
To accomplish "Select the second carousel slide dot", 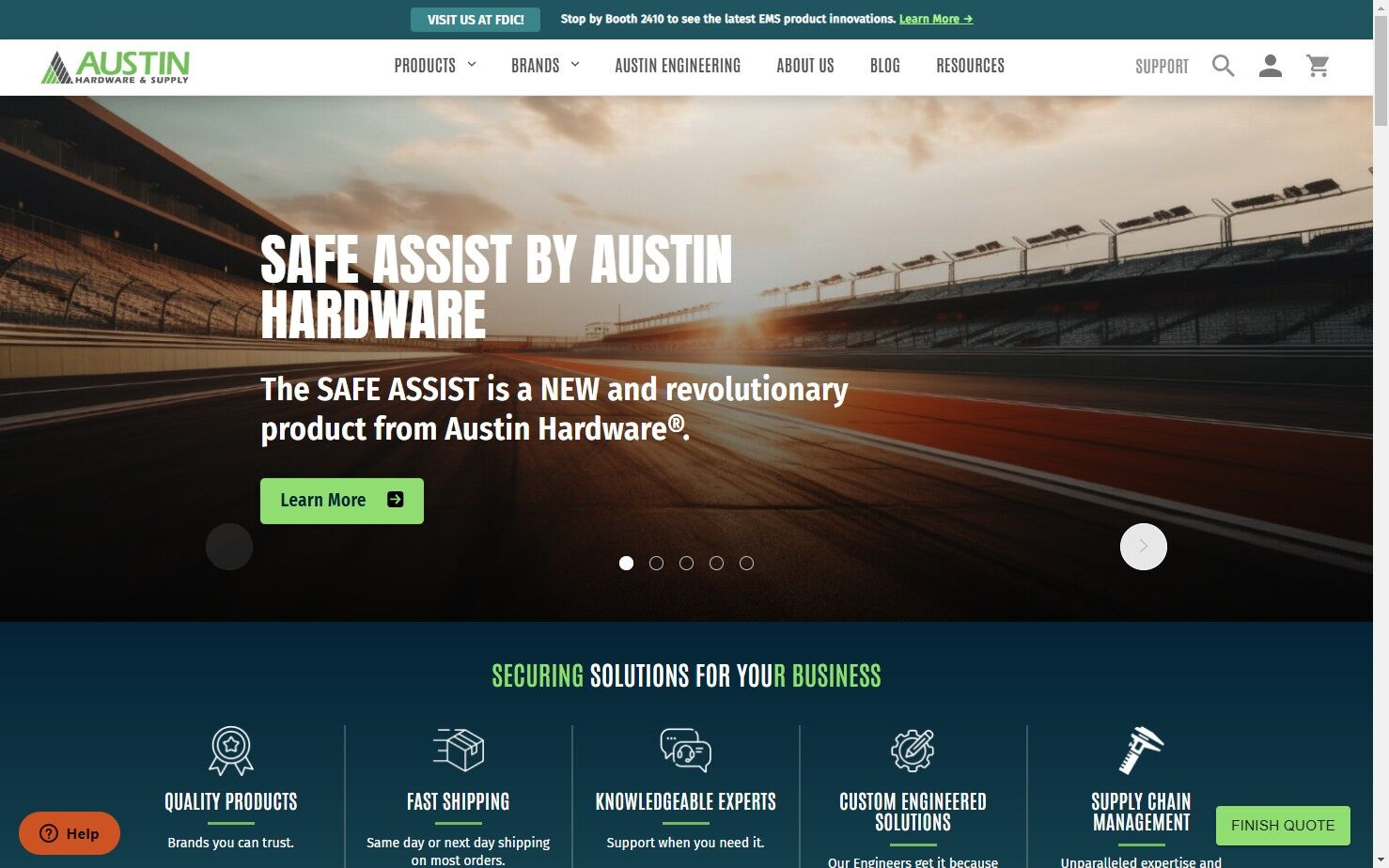I will point(657,564).
